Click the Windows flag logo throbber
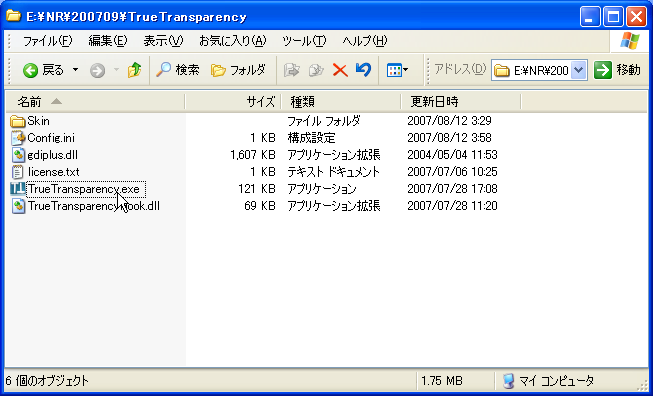The width and height of the screenshot is (653, 396). point(629,41)
